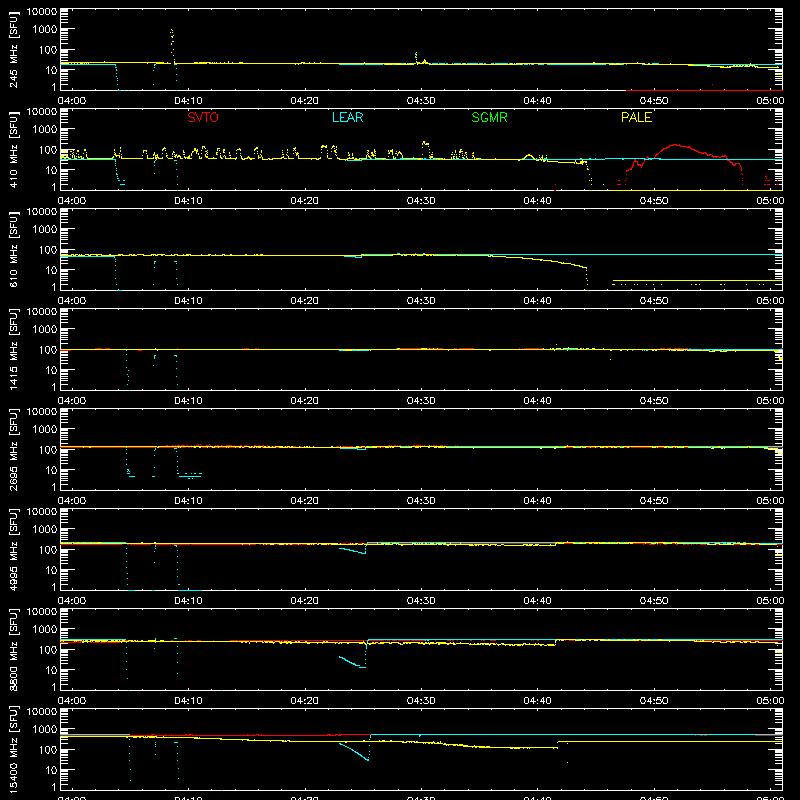Click 04:20 time label of 410 MHz plot
Image resolution: width=800 pixels, height=800 pixels.
click(x=305, y=201)
